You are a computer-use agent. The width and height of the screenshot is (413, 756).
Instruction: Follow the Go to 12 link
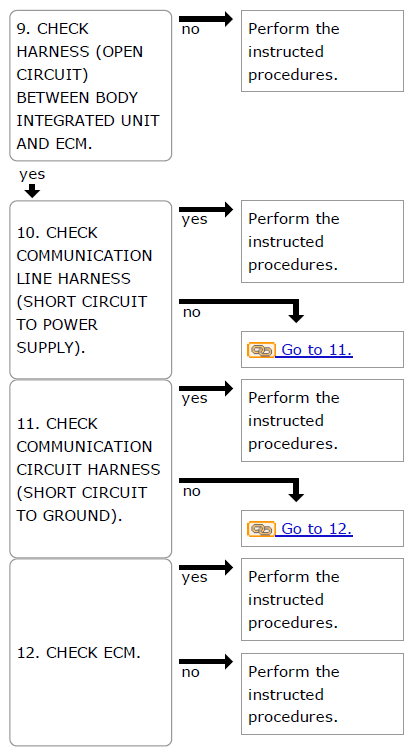(314, 529)
